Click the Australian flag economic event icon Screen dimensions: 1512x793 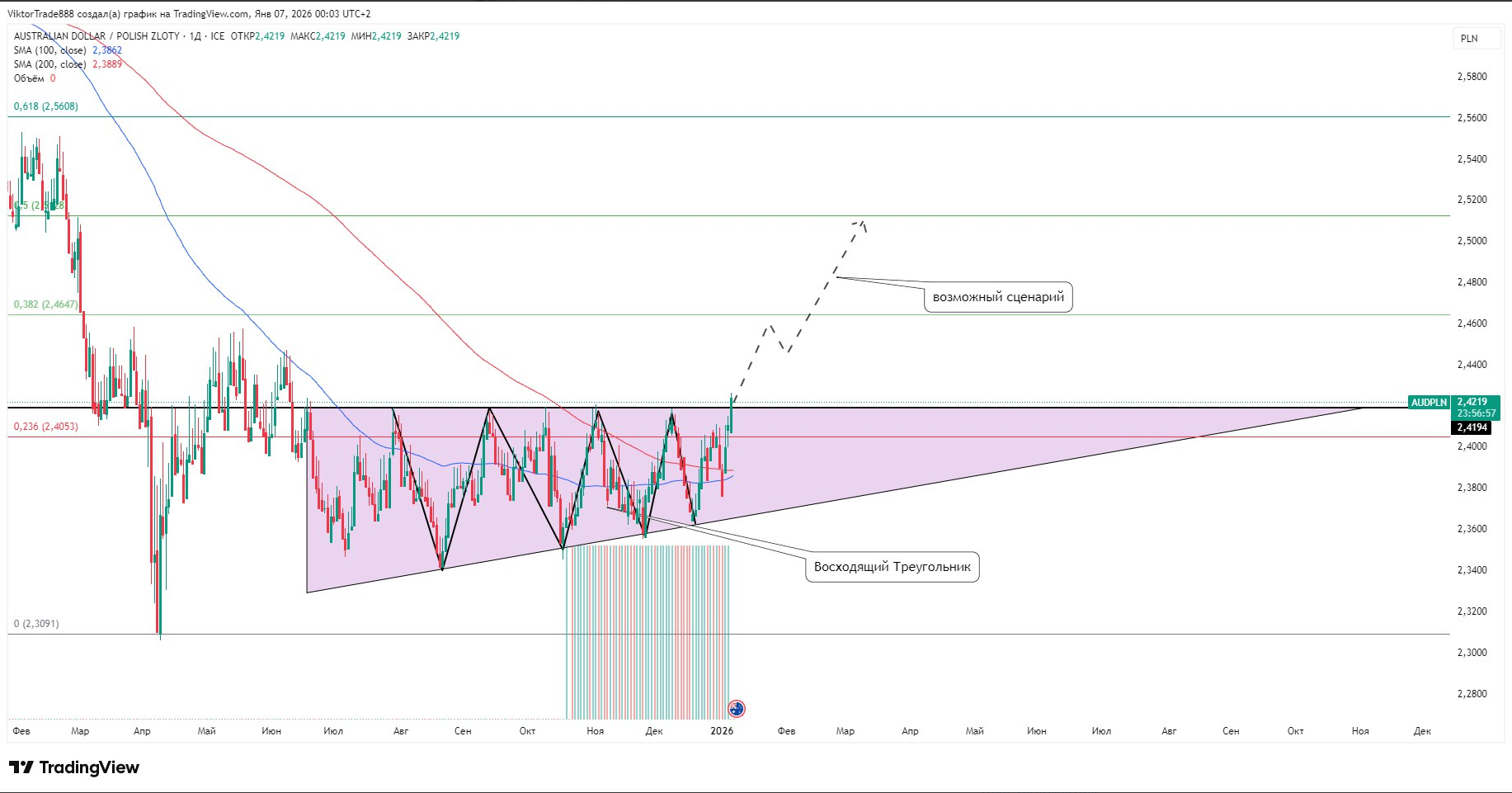pyautogui.click(x=737, y=708)
